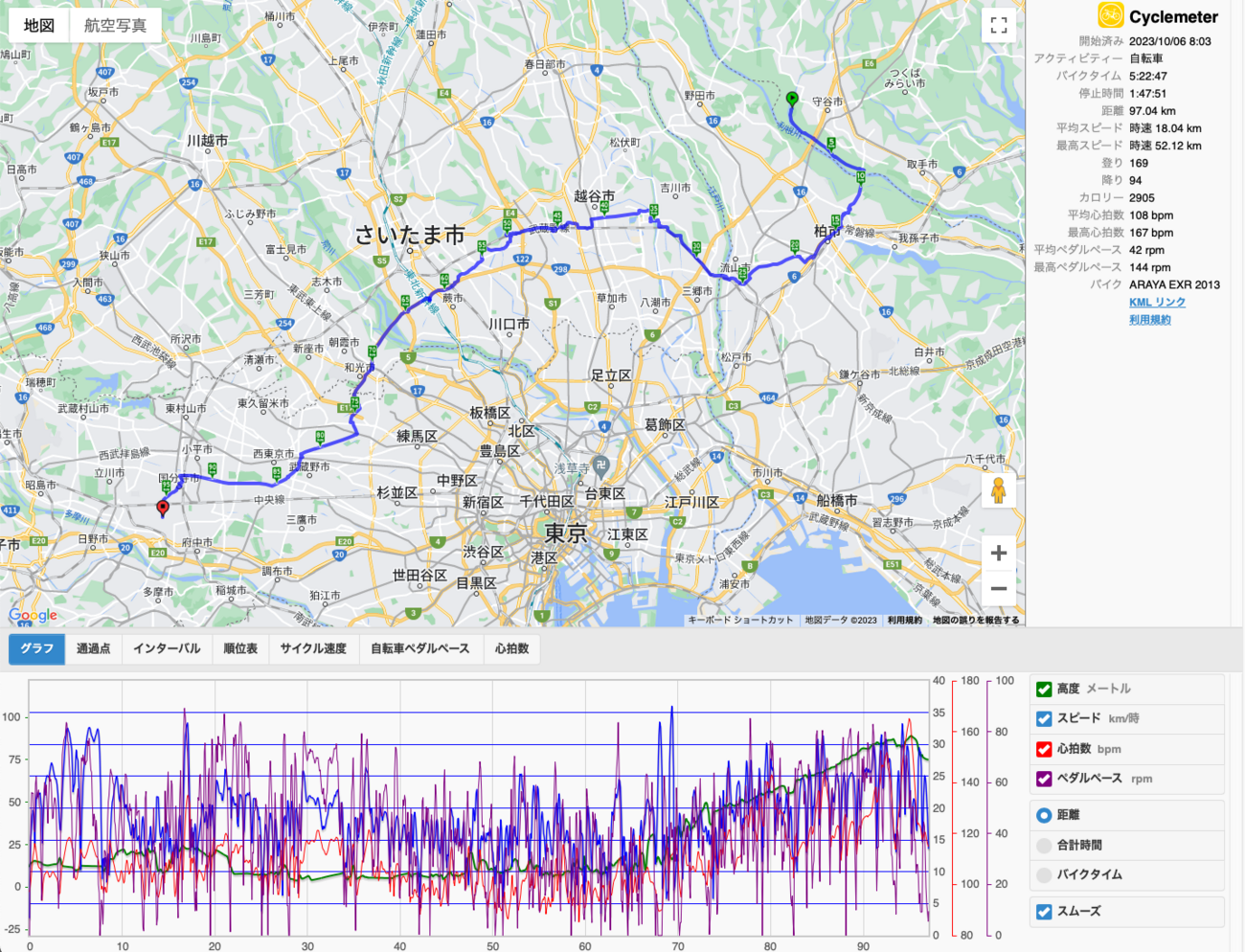The height and width of the screenshot is (952, 1245).
Task: Click 最高スピード value 時速 52.12 km
Action: click(1165, 146)
